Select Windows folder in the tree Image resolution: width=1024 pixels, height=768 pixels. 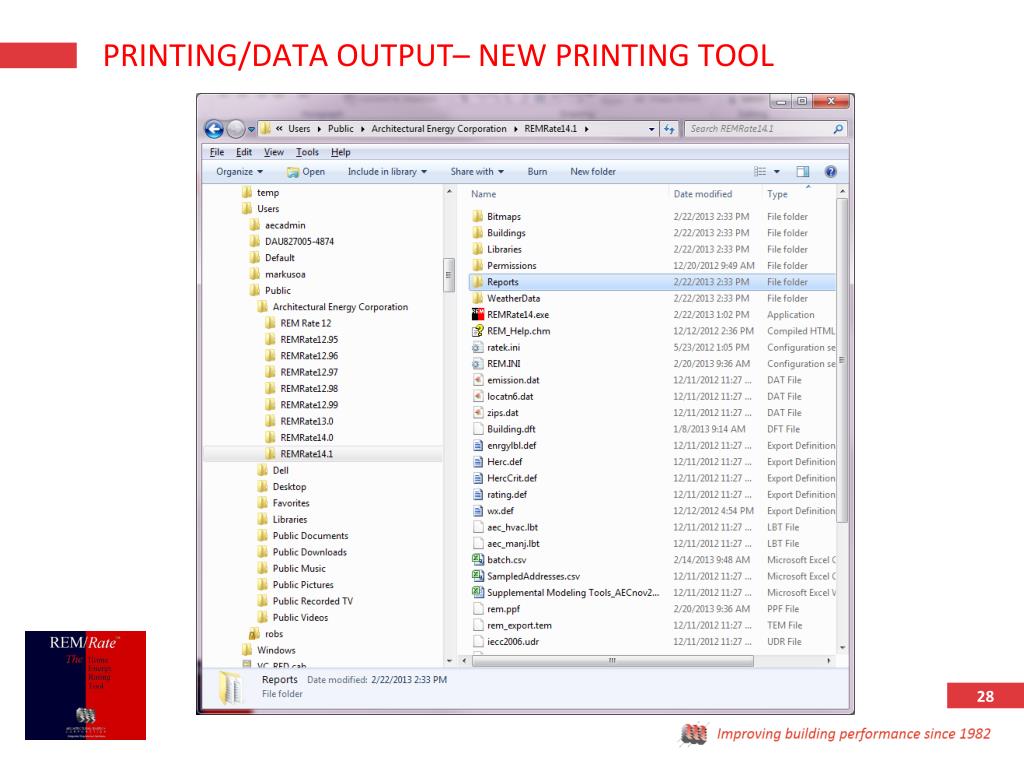(x=269, y=650)
